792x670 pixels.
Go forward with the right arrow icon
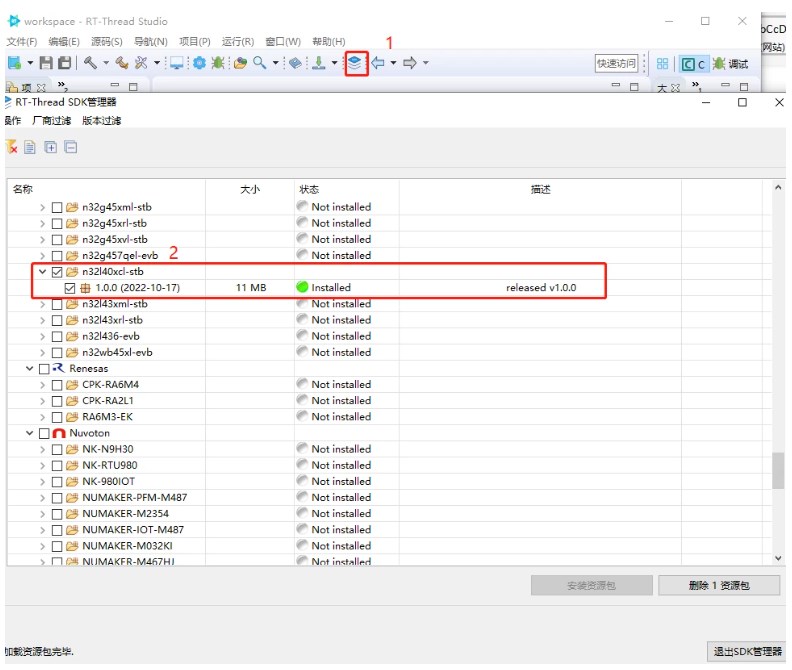(x=410, y=63)
